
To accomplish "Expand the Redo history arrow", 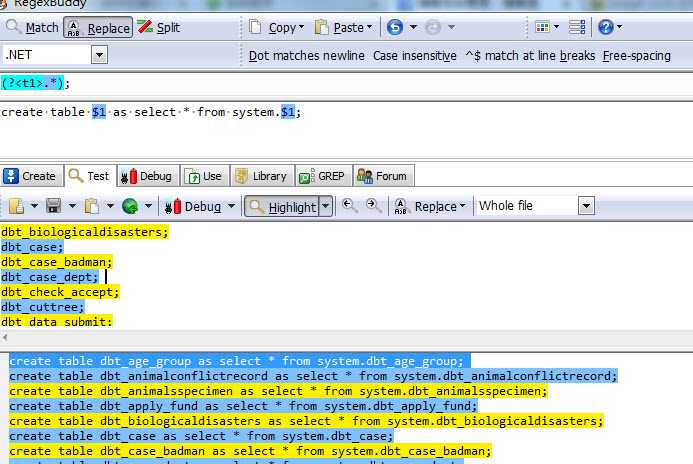I will (x=451, y=27).
